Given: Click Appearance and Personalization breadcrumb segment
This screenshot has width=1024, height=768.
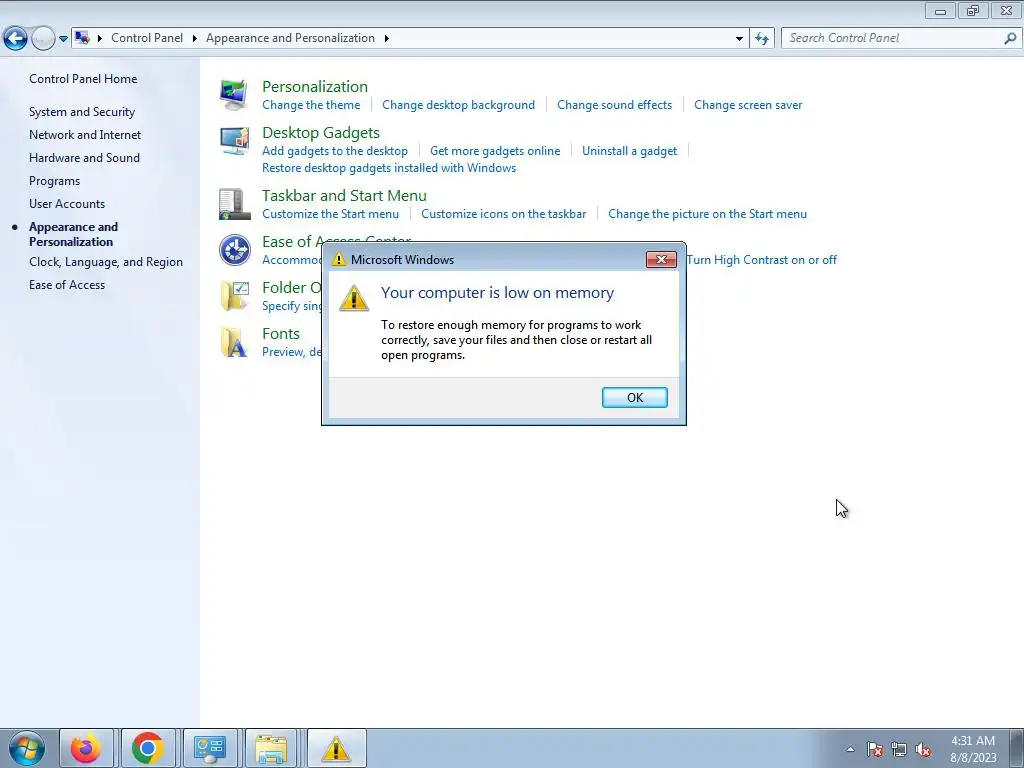Looking at the screenshot, I should pyautogui.click(x=290, y=38).
